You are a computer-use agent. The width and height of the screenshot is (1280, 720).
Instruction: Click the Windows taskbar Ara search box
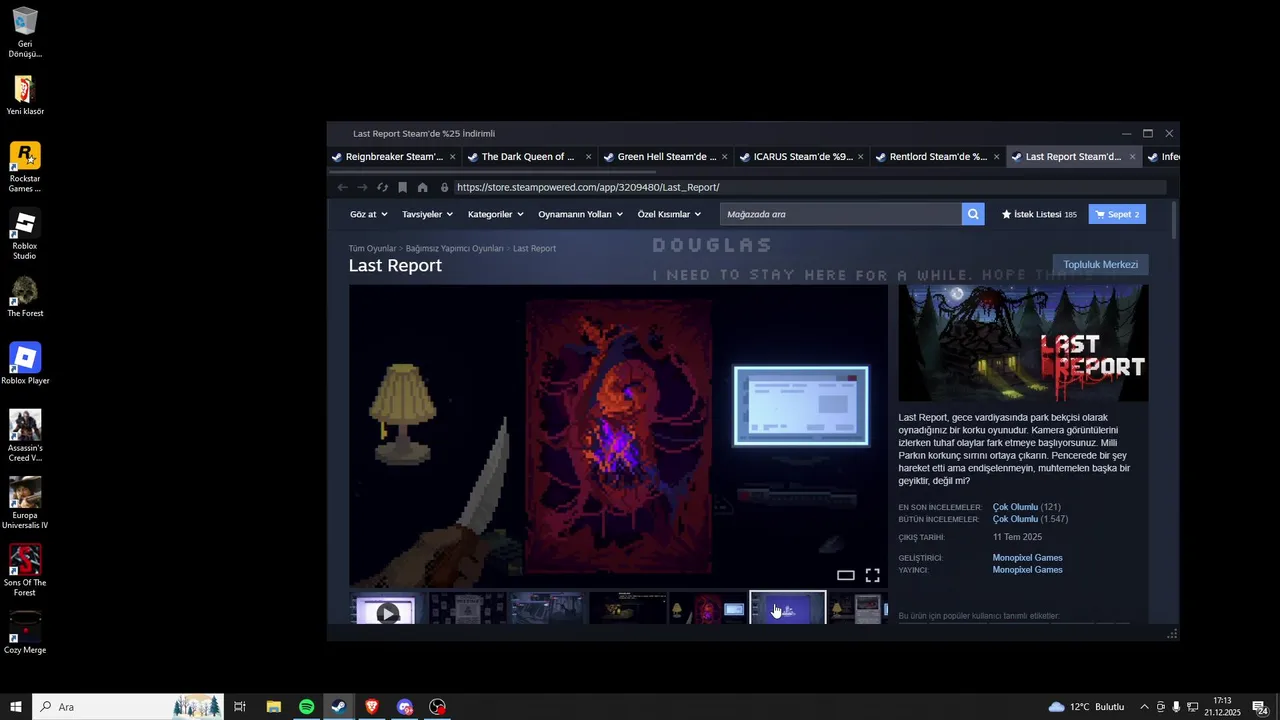coord(128,707)
